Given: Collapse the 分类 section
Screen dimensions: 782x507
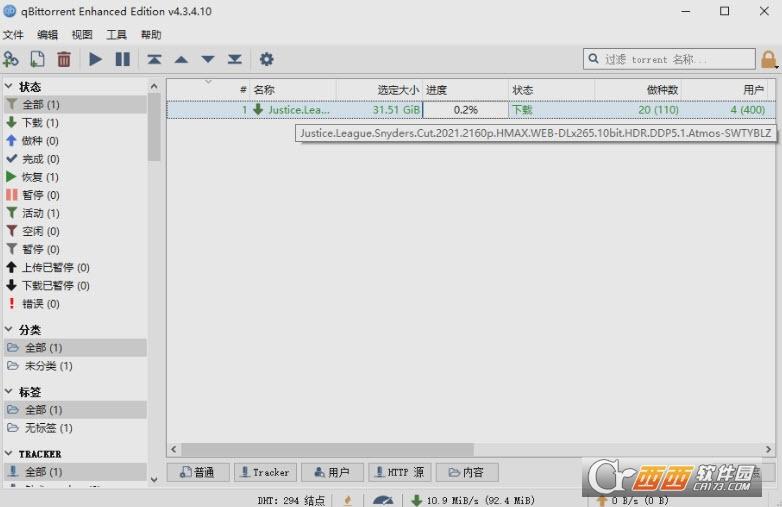Looking at the screenshot, I should click(x=8, y=329).
